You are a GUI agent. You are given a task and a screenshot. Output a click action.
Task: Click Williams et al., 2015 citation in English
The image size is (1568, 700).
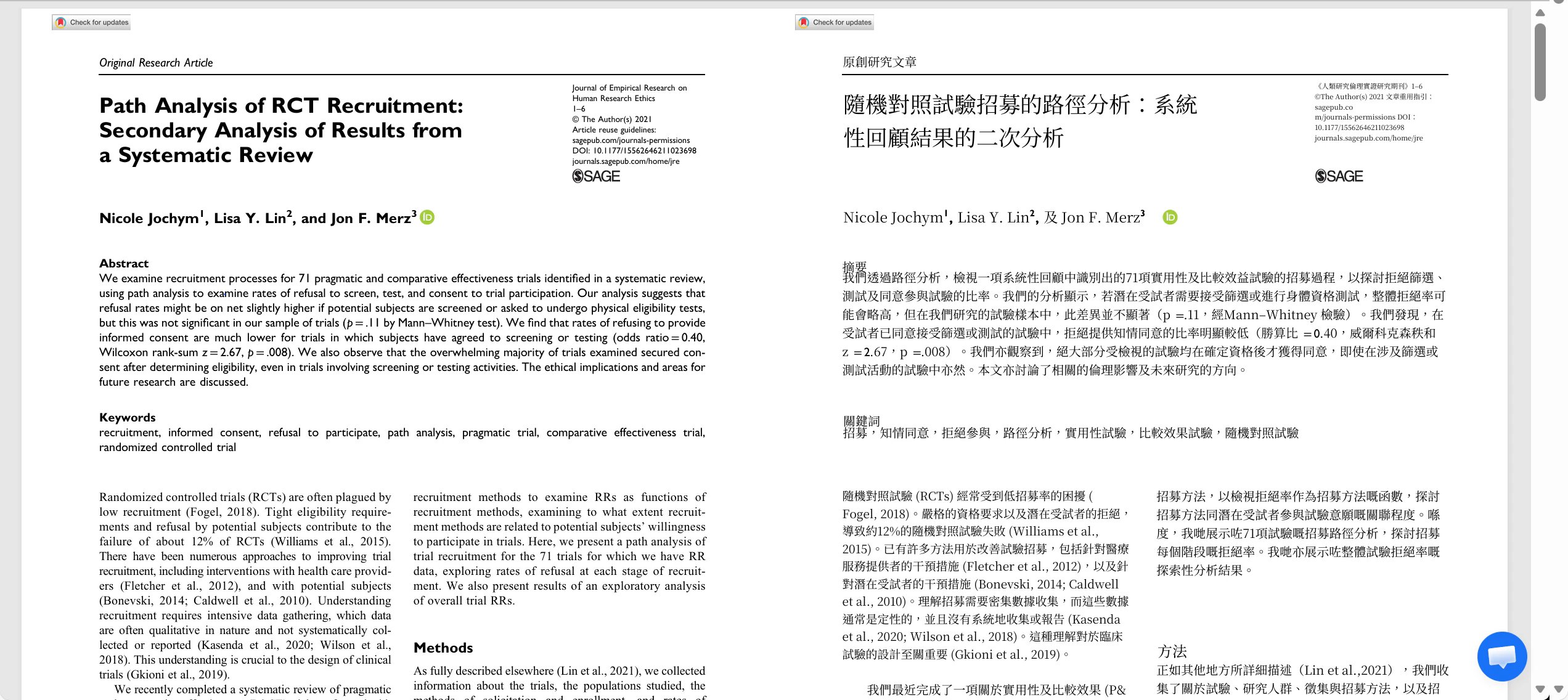(x=330, y=542)
